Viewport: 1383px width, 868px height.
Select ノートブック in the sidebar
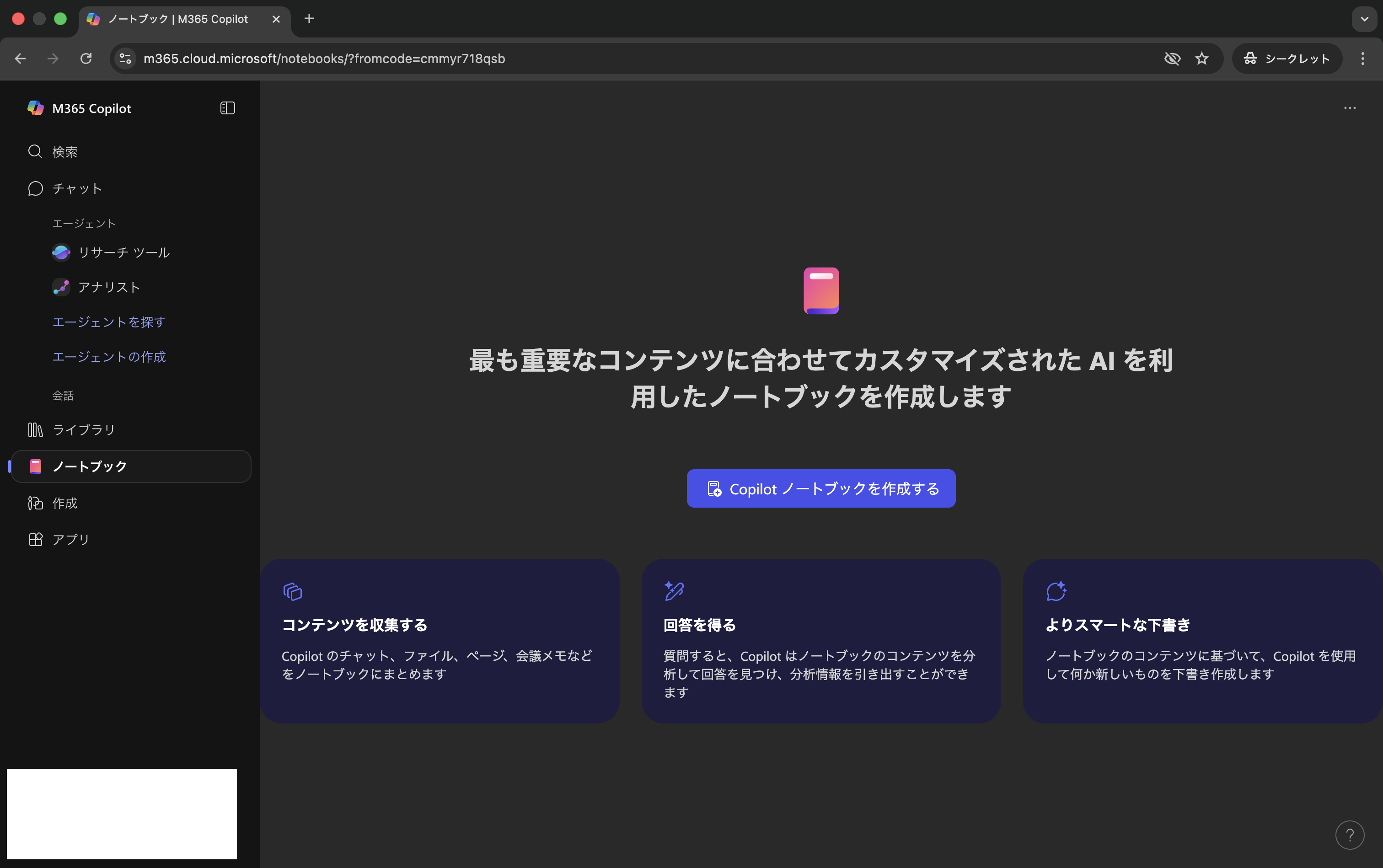click(90, 466)
